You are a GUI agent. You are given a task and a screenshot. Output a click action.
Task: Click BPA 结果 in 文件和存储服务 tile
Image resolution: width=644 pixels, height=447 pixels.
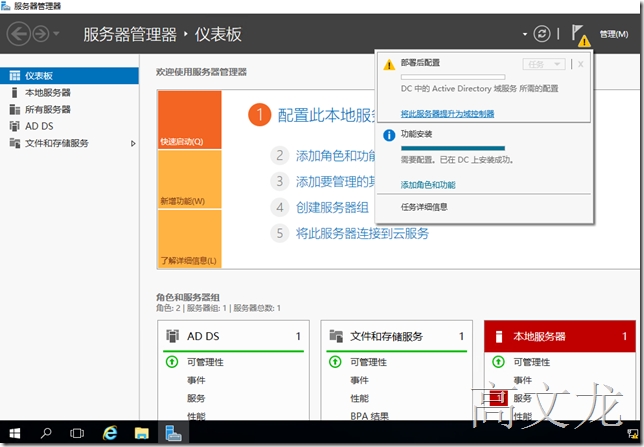pos(370,416)
